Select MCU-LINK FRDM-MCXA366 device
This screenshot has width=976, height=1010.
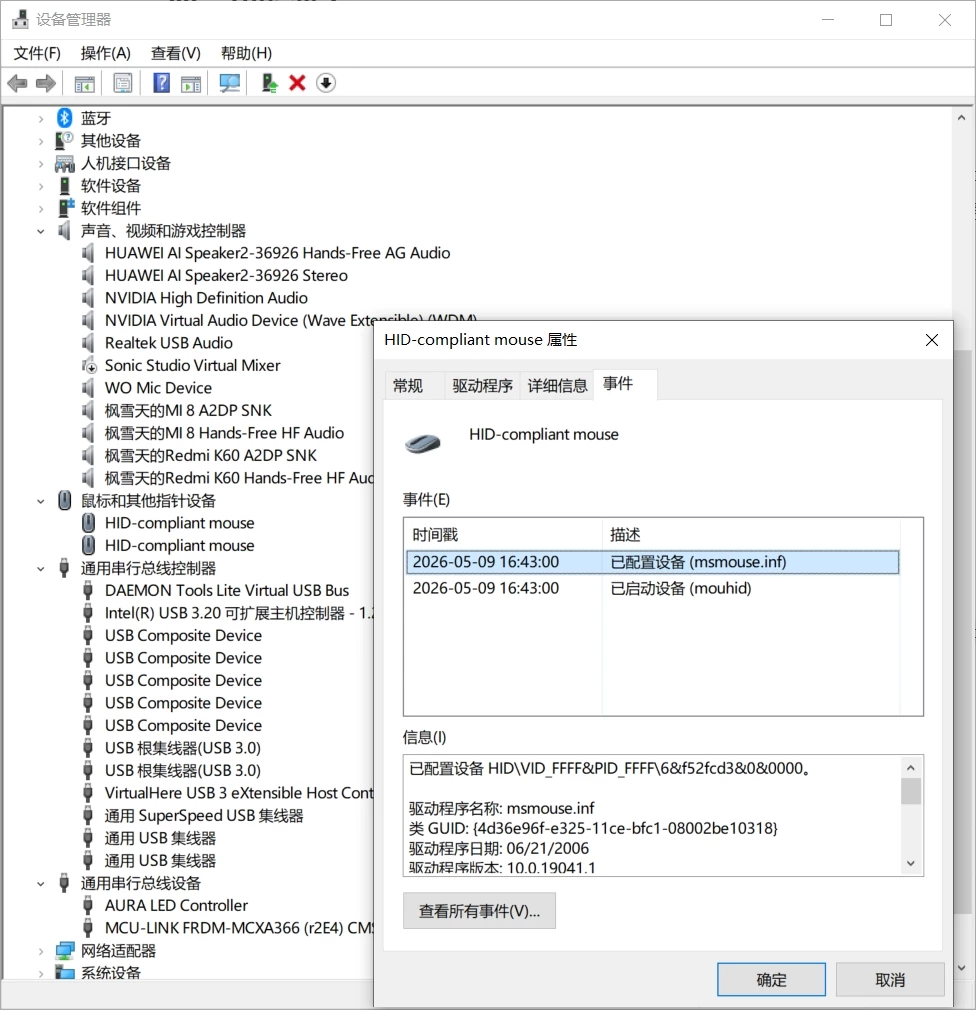[239, 928]
